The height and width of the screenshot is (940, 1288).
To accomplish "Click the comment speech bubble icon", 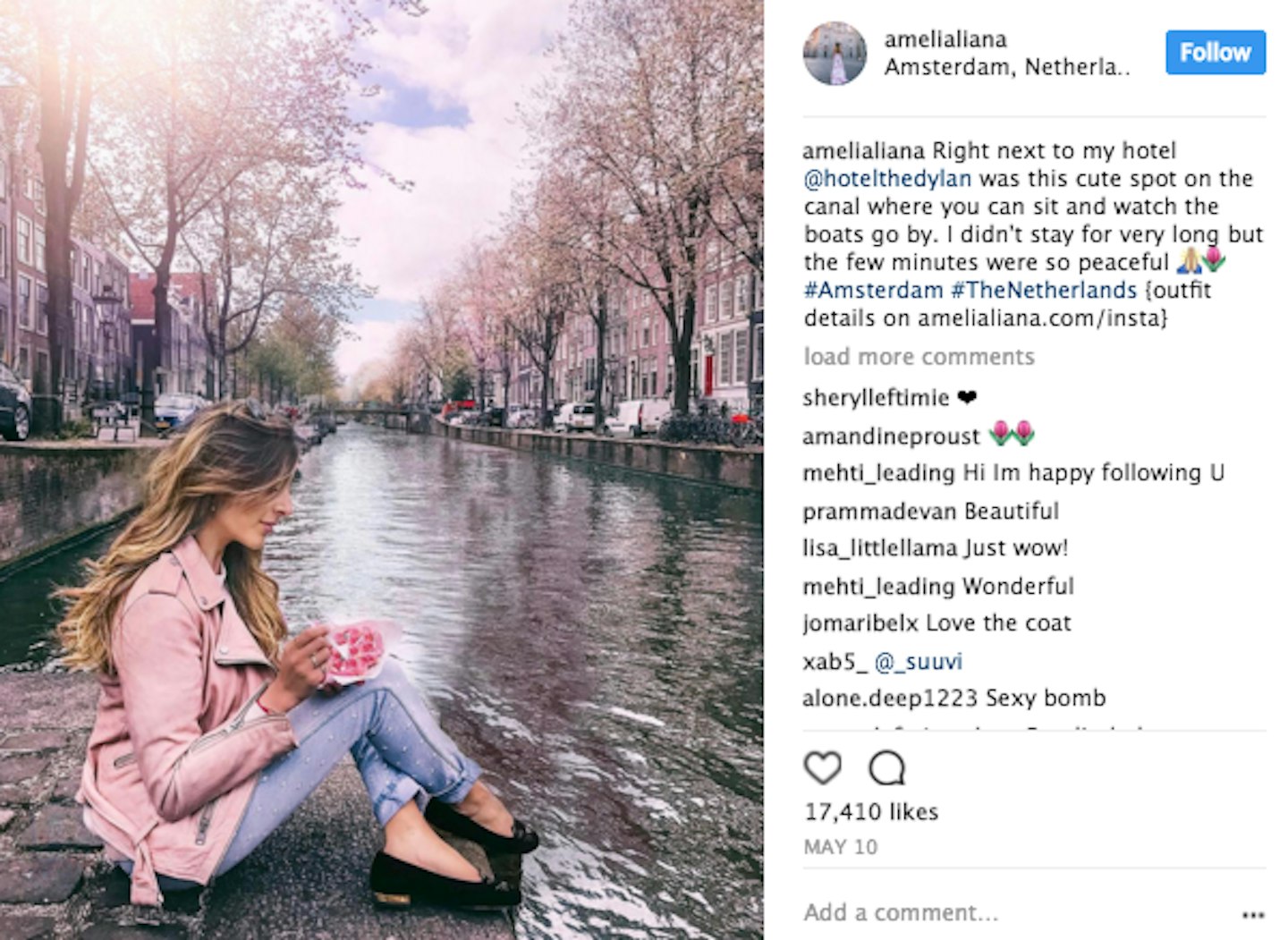I will 886,768.
